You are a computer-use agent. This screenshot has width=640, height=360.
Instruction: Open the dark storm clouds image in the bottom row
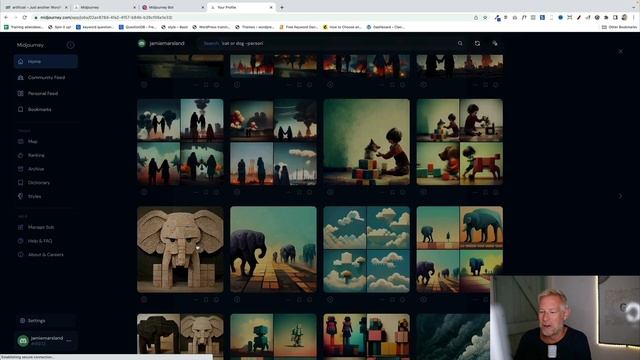pos(453,336)
